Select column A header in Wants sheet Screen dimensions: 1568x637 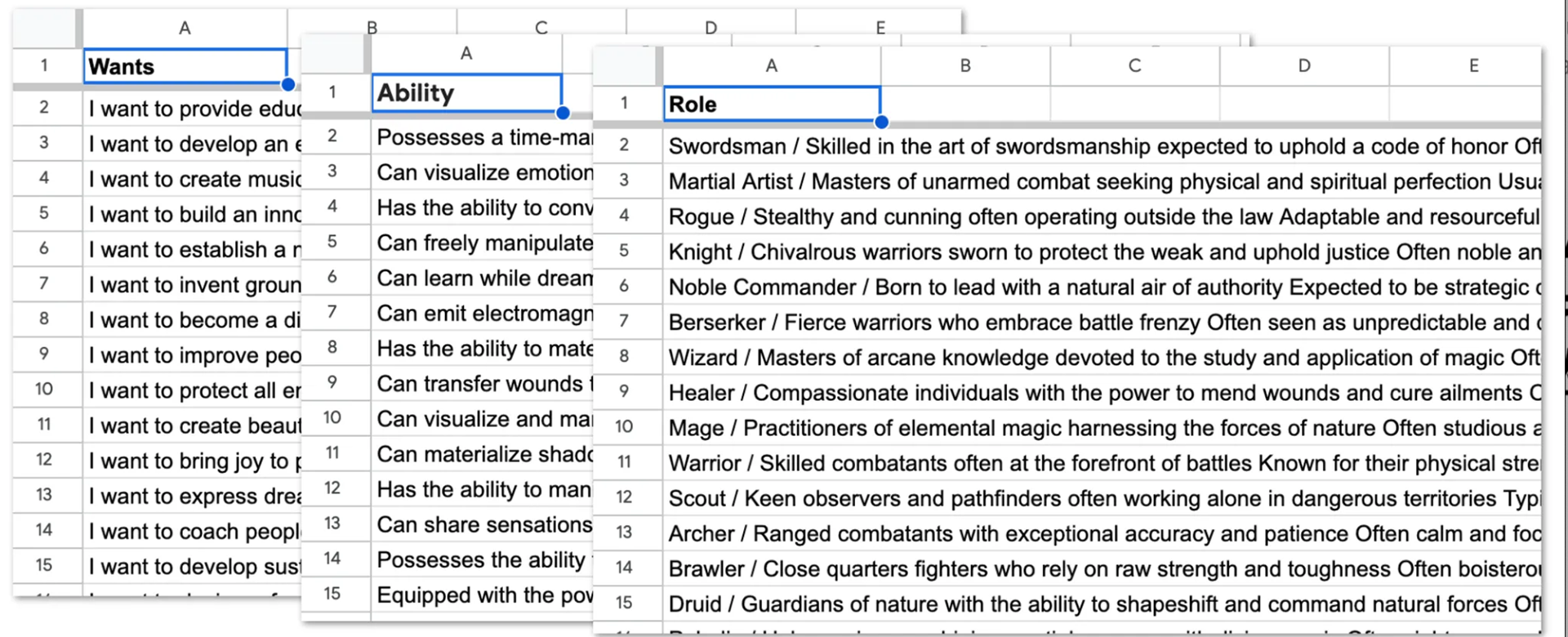(185, 28)
